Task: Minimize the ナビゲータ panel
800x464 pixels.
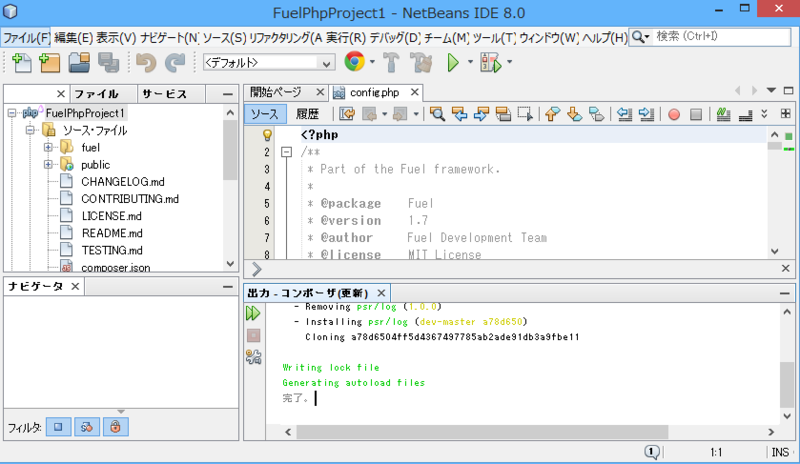Action: 228,287
